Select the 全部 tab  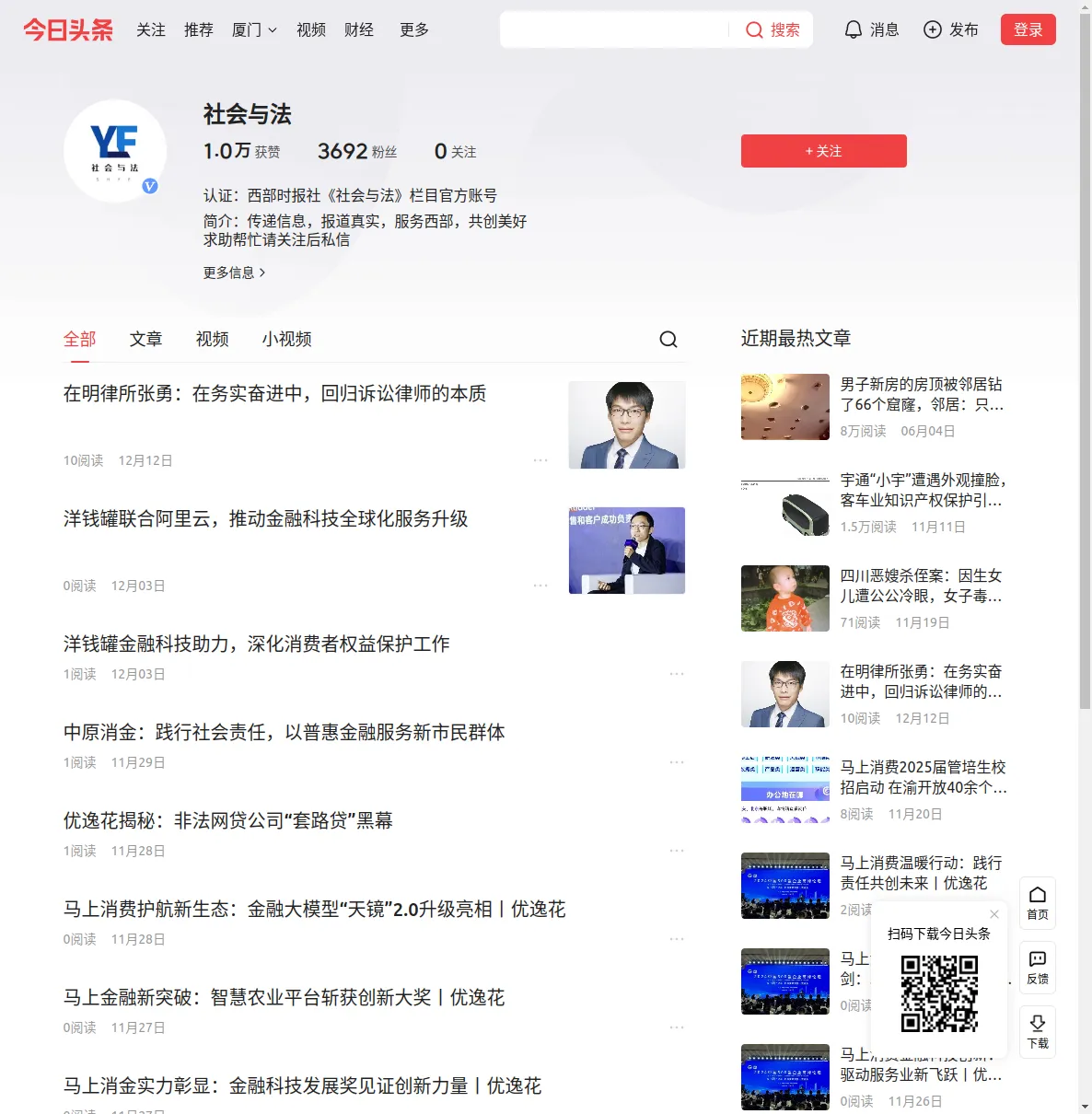click(80, 339)
